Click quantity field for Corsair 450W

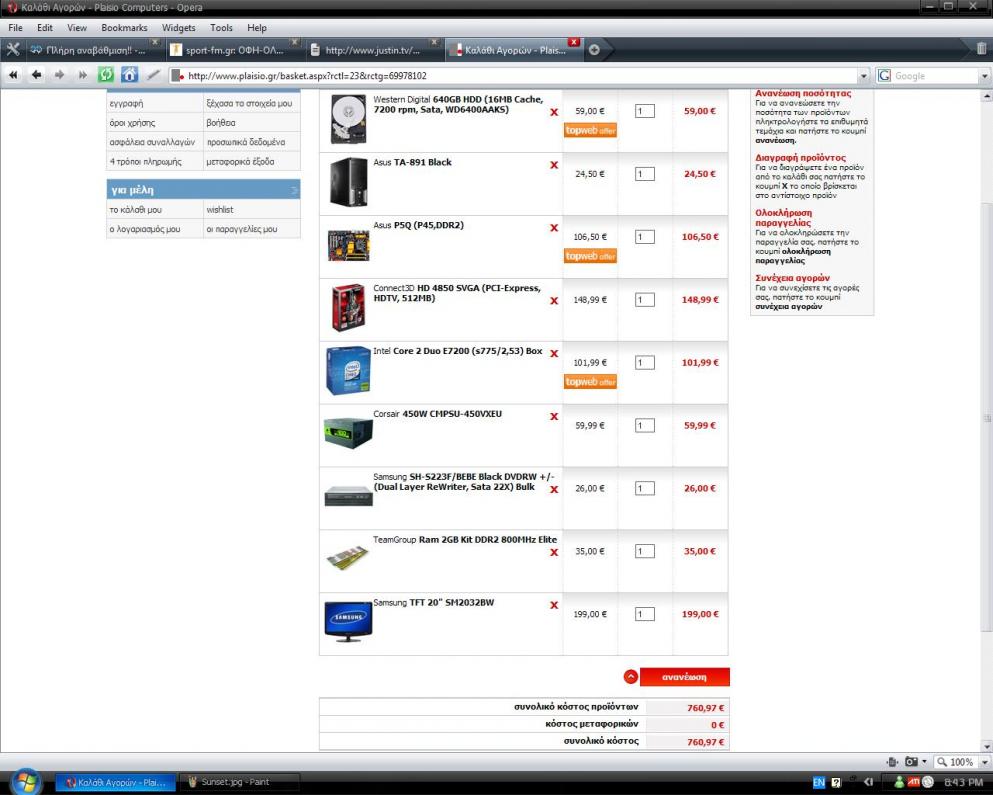pos(644,426)
